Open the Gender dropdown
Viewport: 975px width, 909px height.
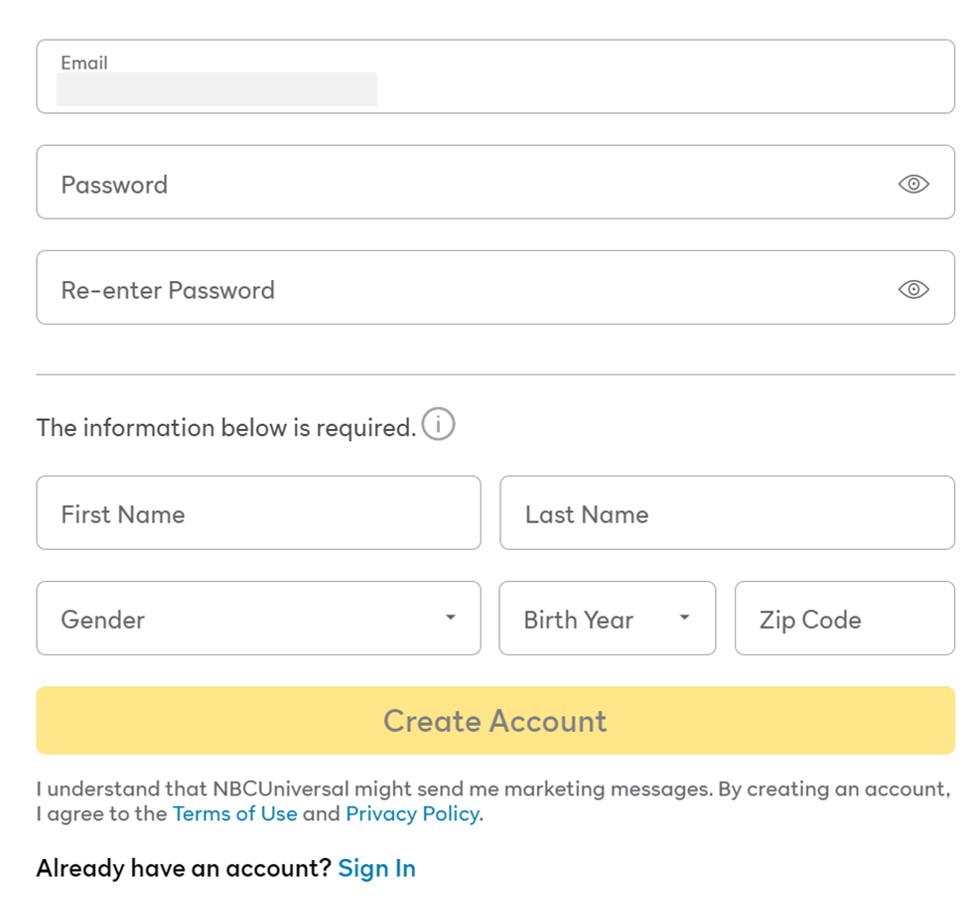[240, 619]
